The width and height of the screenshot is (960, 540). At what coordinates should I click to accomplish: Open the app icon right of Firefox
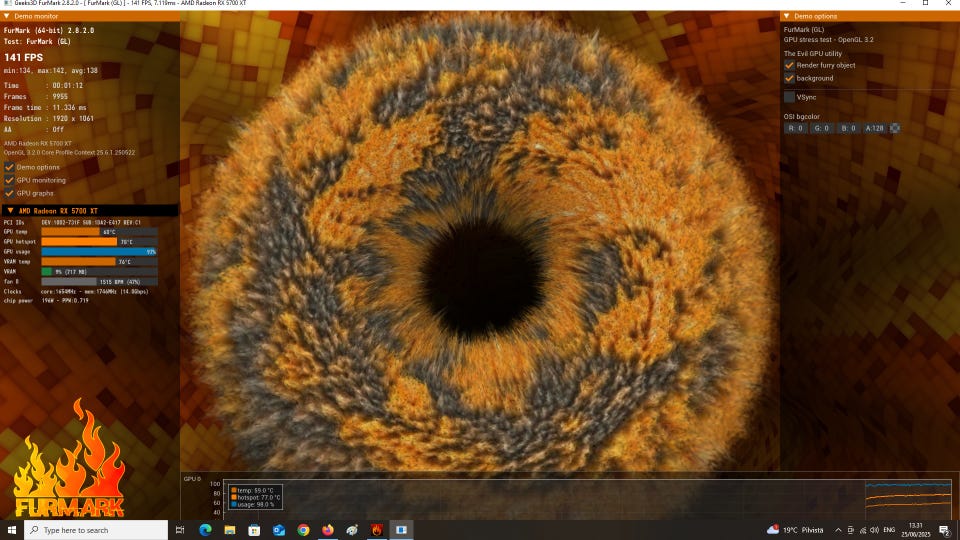pyautogui.click(x=352, y=530)
